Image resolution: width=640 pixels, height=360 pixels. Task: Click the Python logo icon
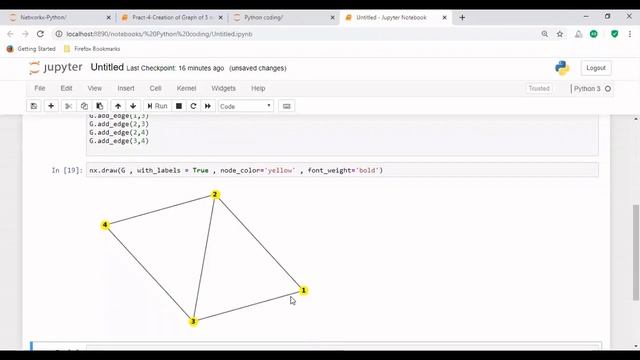[x=562, y=68]
